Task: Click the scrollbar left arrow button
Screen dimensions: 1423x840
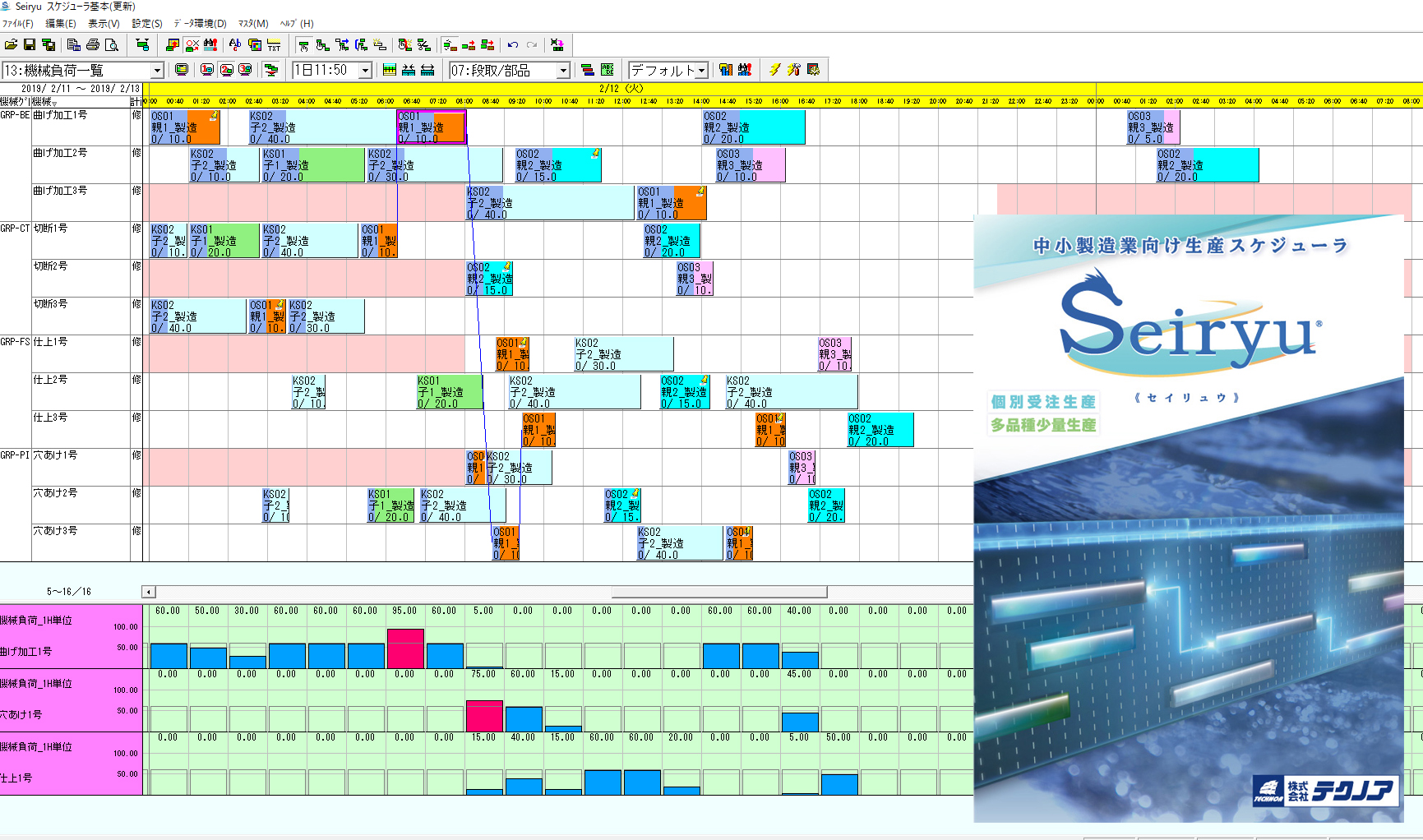Action: pos(149,592)
